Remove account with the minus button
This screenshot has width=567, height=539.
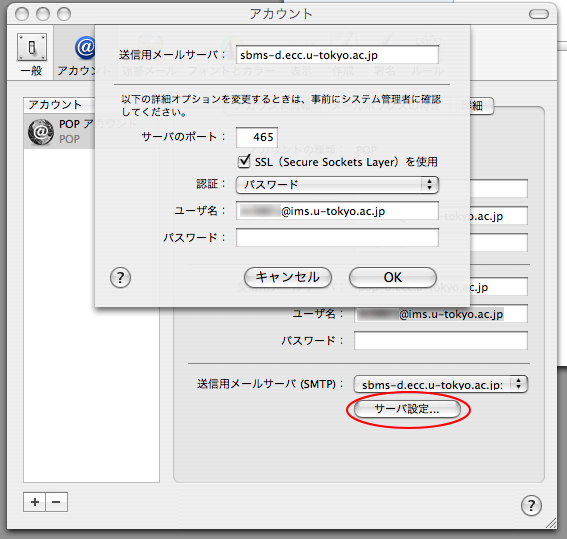click(x=56, y=502)
